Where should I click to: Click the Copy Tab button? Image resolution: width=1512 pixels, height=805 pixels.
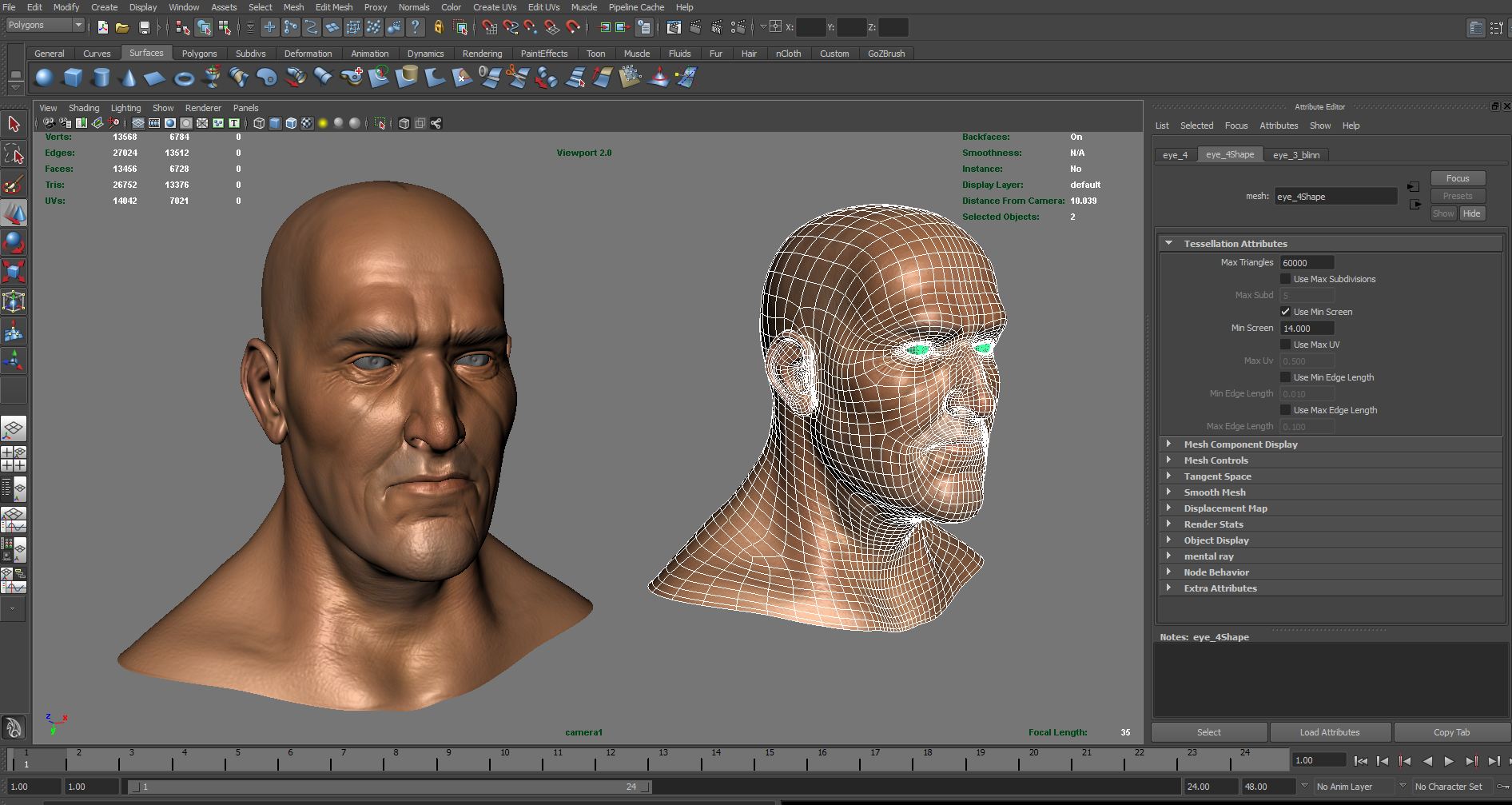[x=1451, y=732]
